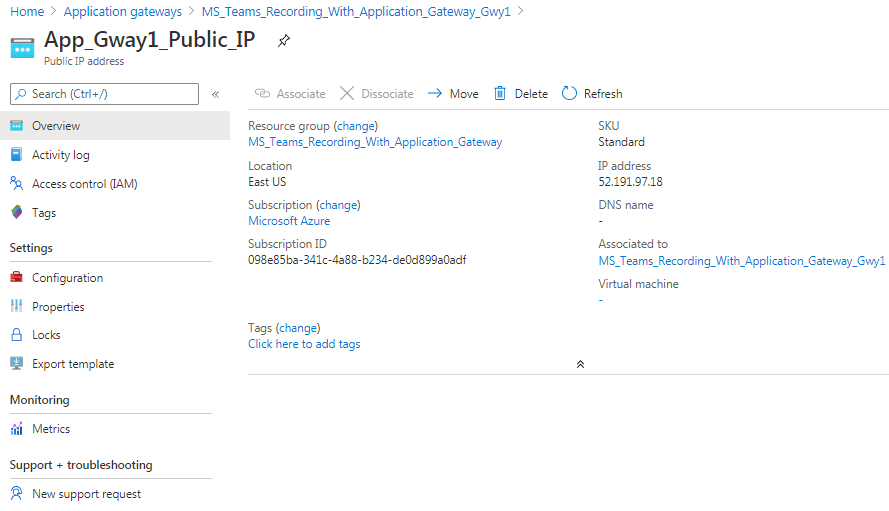The height and width of the screenshot is (511, 889).
Task: Open the Overview menu item
Action: coord(115,125)
